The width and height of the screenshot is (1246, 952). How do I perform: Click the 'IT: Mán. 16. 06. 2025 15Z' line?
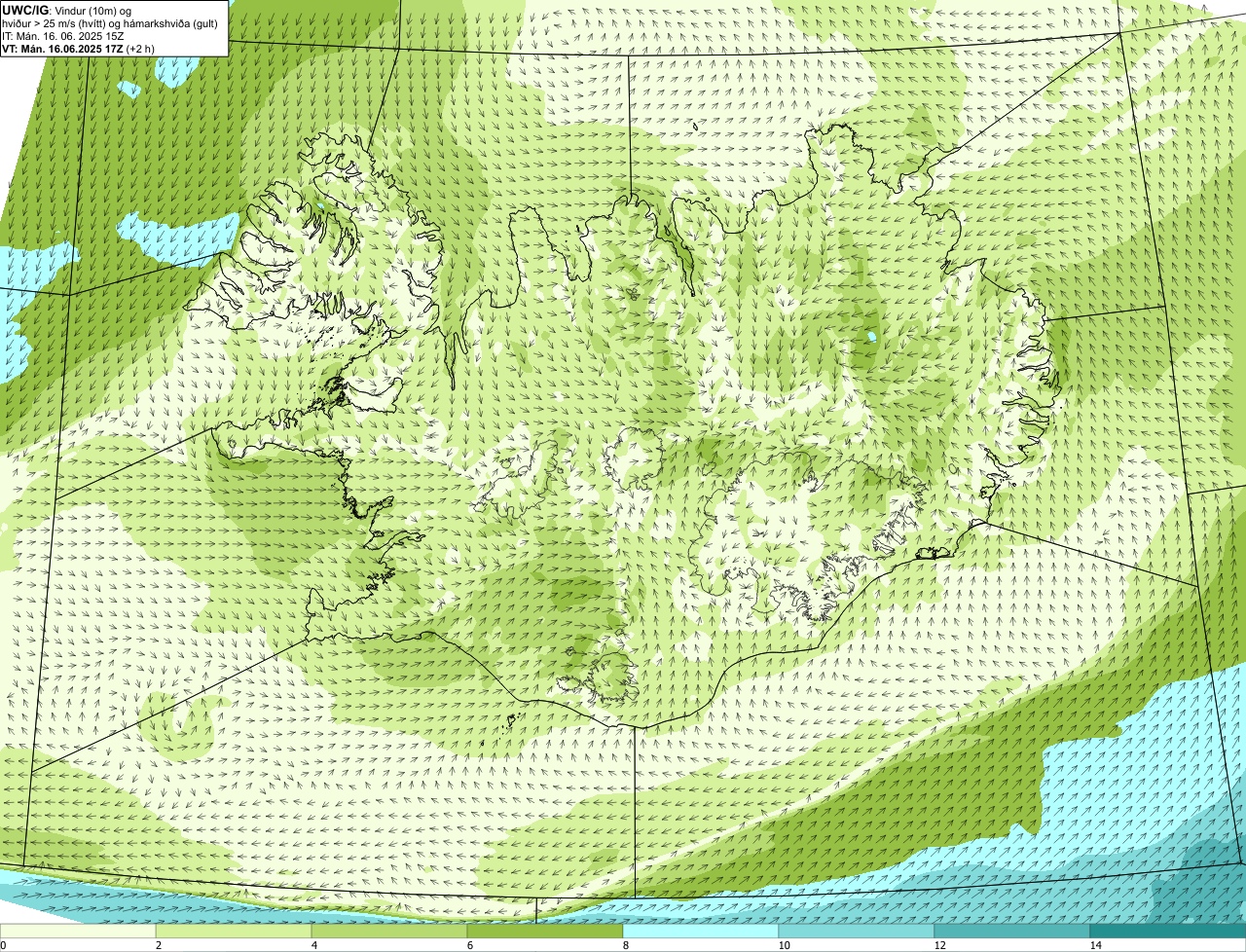tap(62, 36)
